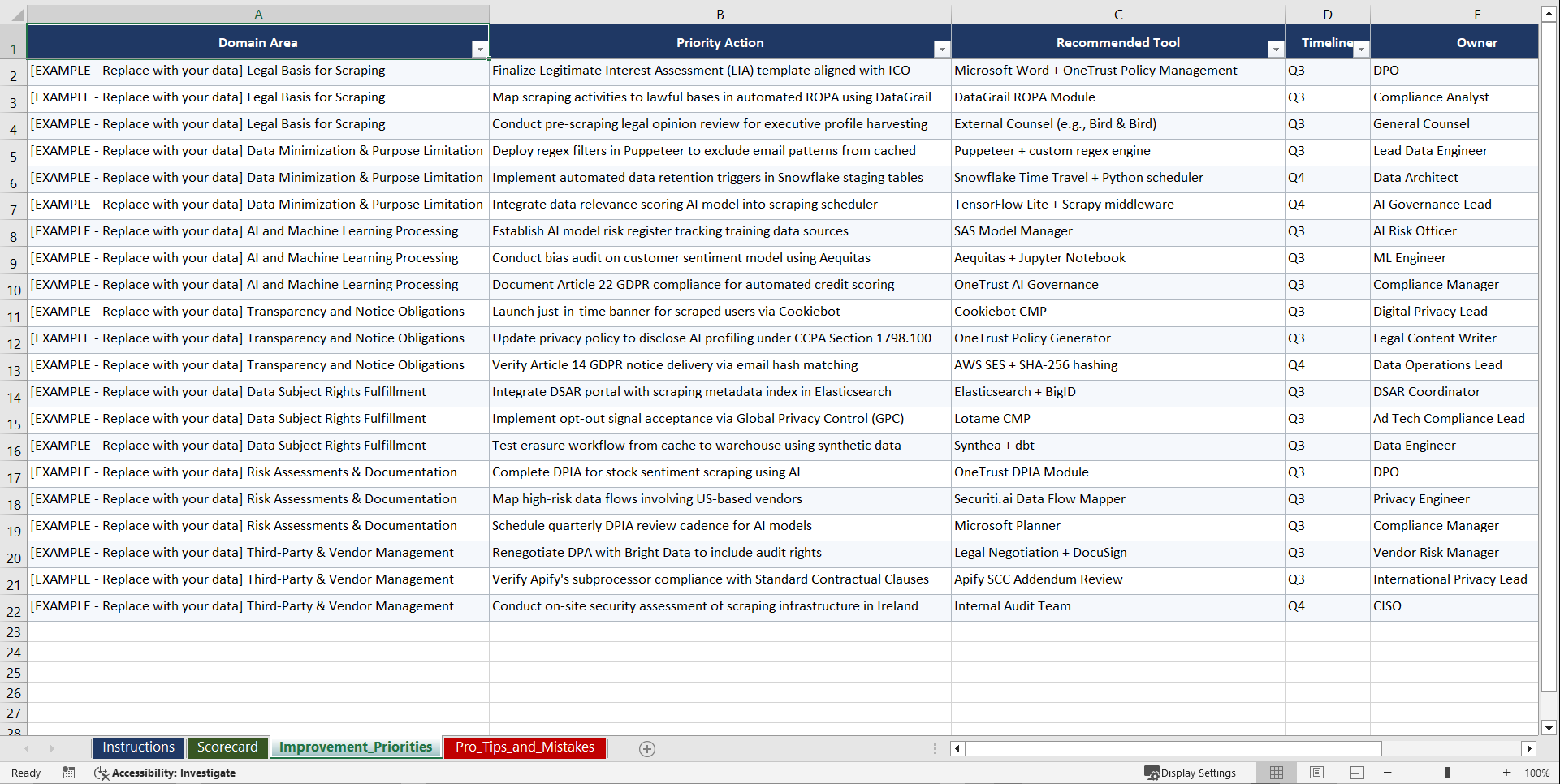
Task: Open the Domain Area filter dropdown
Action: point(480,49)
